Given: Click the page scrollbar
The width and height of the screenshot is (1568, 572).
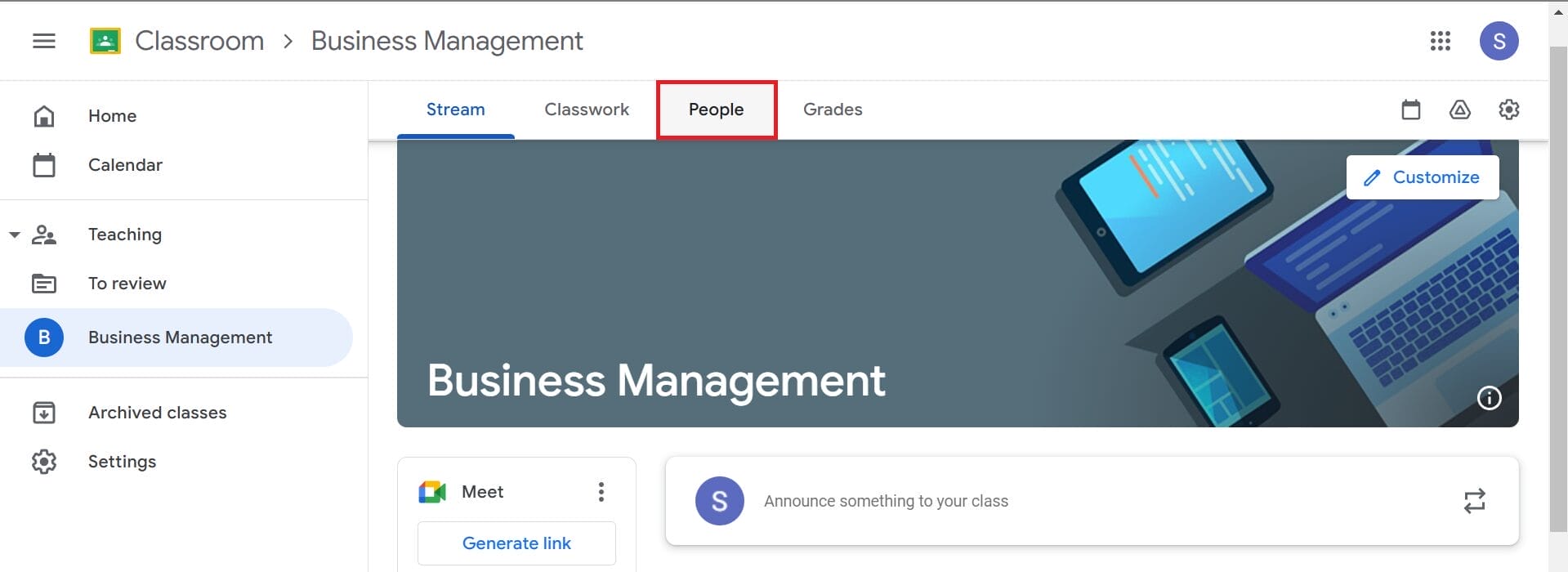Looking at the screenshot, I should 1557,286.
